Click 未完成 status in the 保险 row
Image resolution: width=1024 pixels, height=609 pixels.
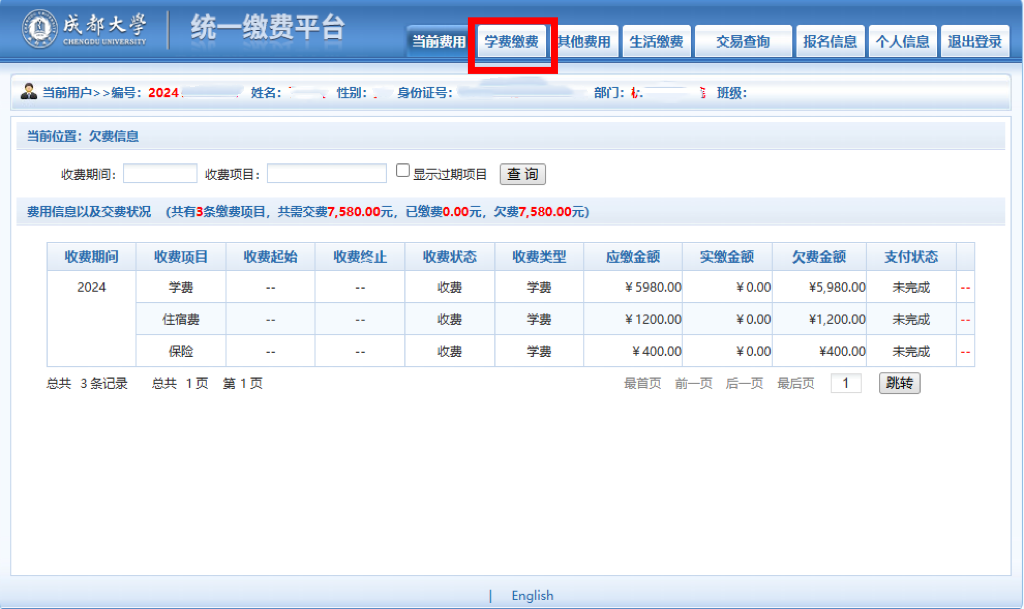tap(911, 352)
